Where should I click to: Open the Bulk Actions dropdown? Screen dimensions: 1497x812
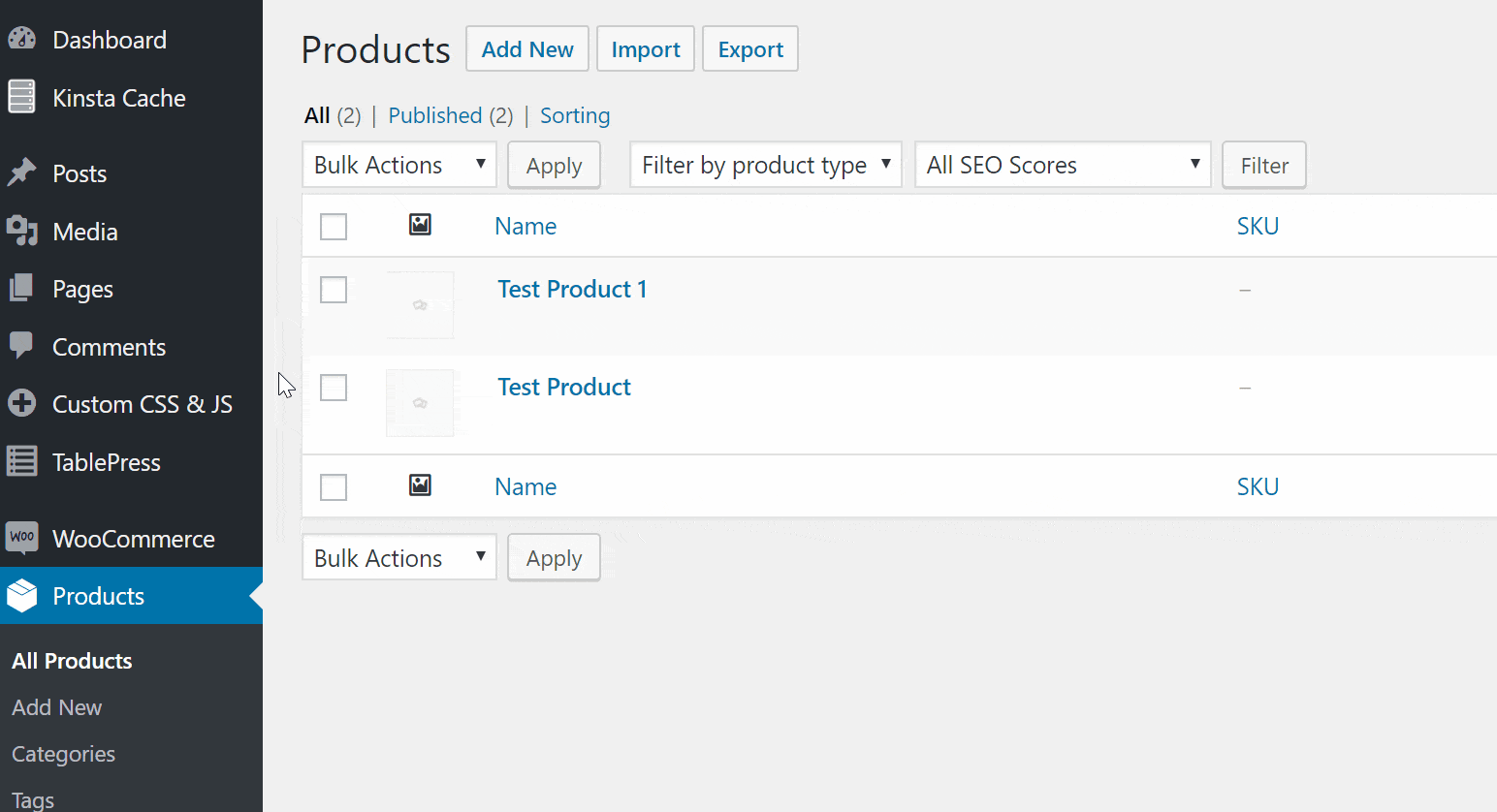[x=398, y=165]
